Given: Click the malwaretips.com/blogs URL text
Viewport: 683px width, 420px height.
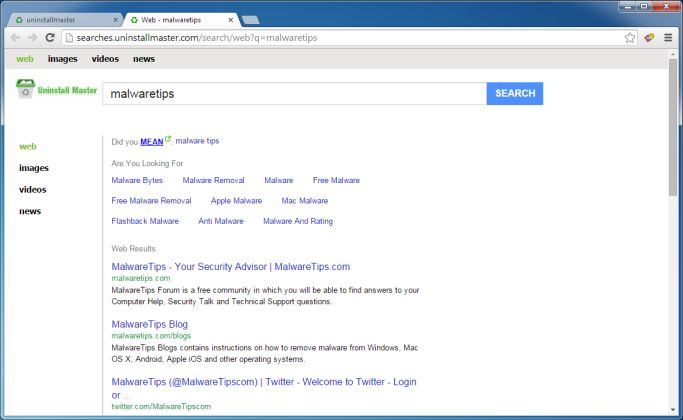Looking at the screenshot, I should pos(151,335).
